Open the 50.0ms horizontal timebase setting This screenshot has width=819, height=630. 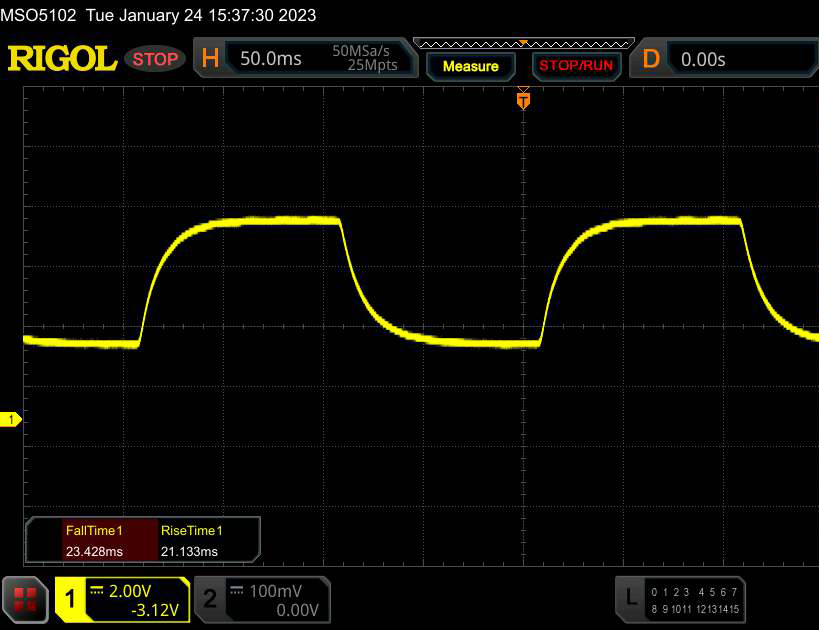[271, 59]
